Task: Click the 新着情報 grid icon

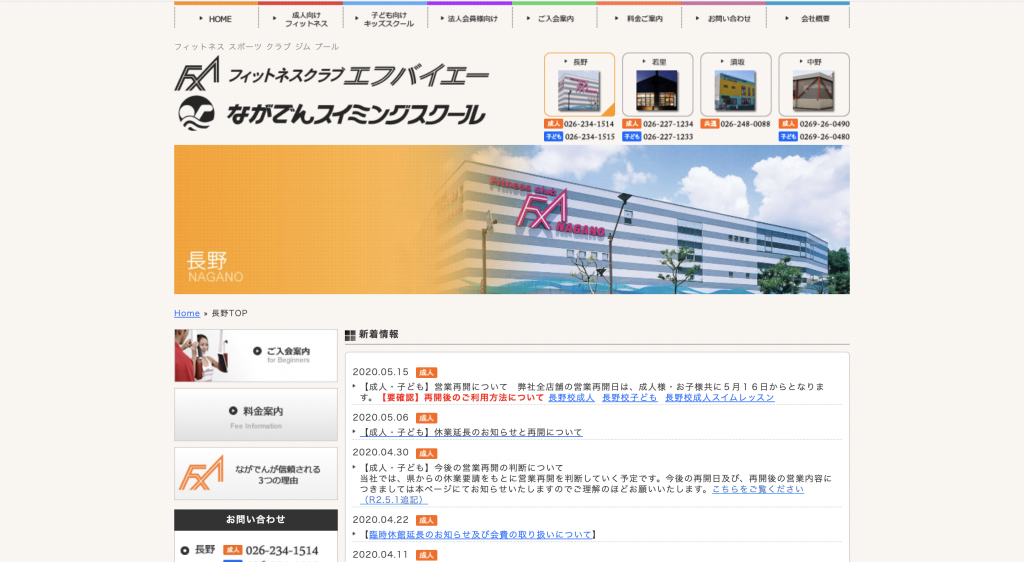Action: (x=350, y=335)
